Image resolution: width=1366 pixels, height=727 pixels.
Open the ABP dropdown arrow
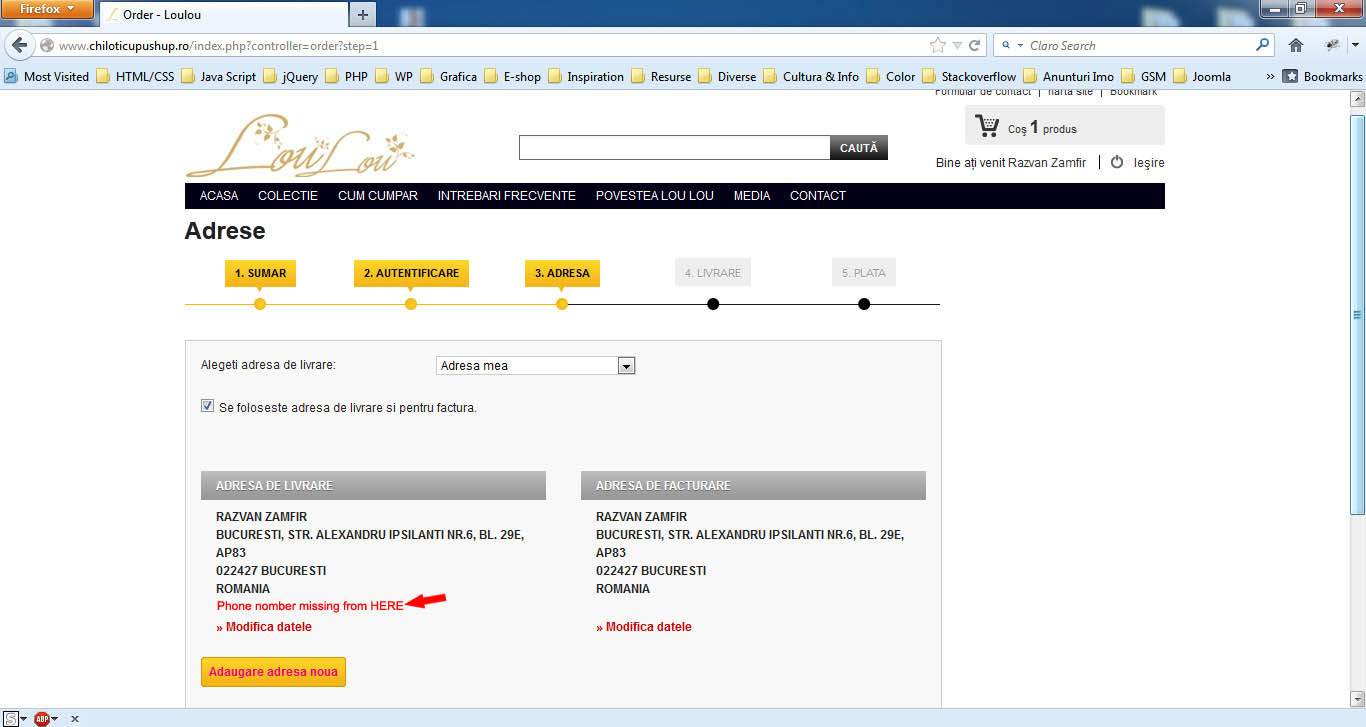(54, 719)
